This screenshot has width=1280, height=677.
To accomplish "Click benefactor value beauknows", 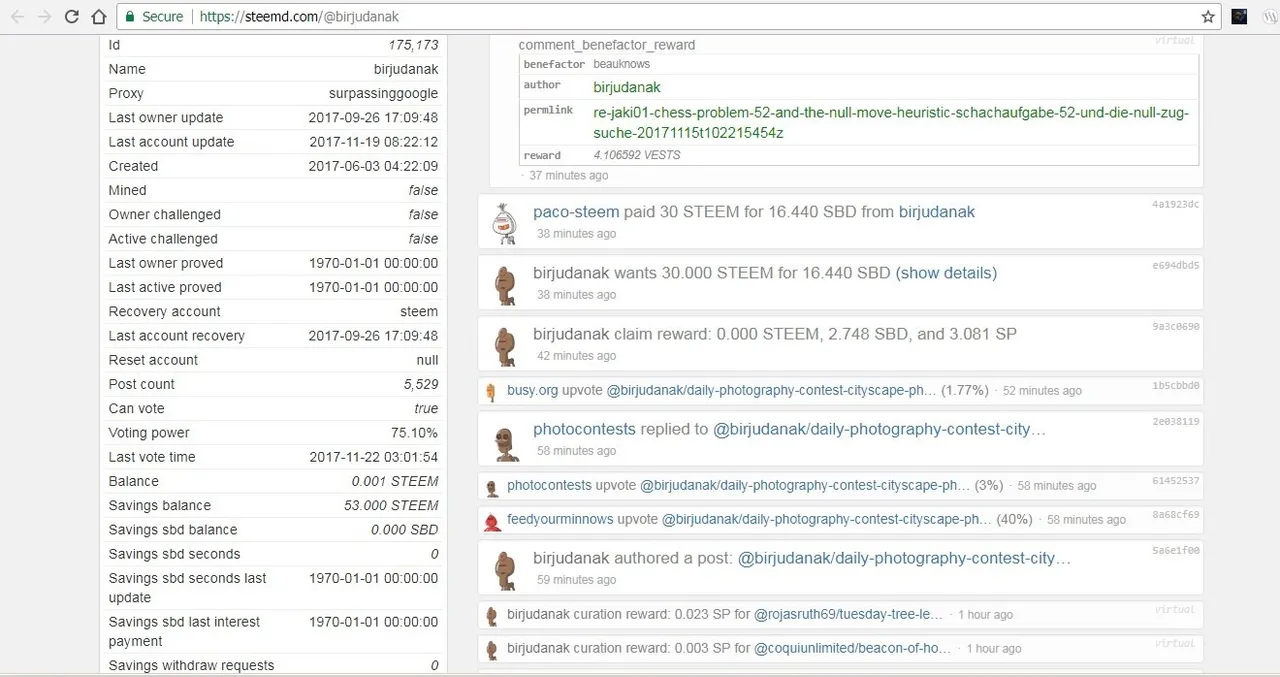I will click(x=621, y=64).
